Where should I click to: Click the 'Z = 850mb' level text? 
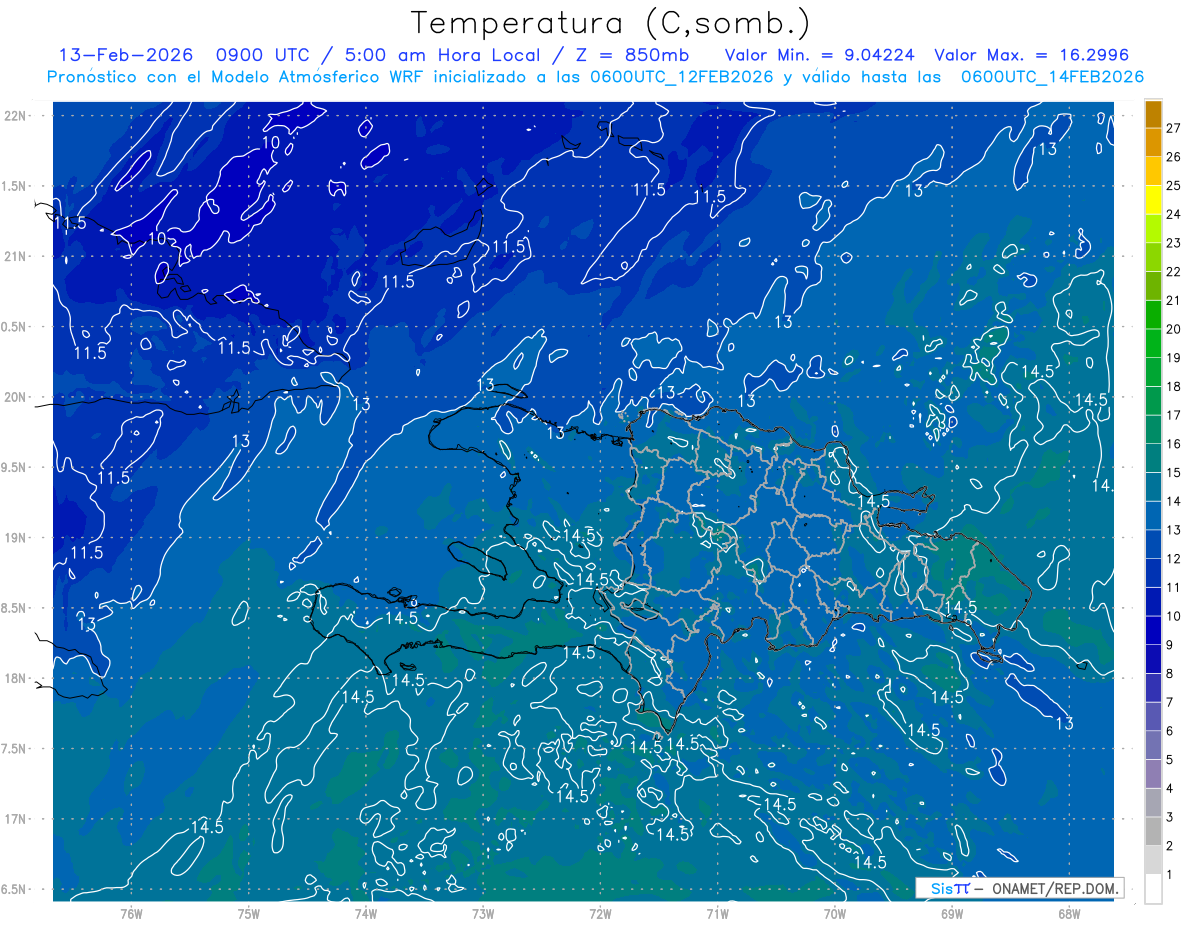pyautogui.click(x=631, y=55)
